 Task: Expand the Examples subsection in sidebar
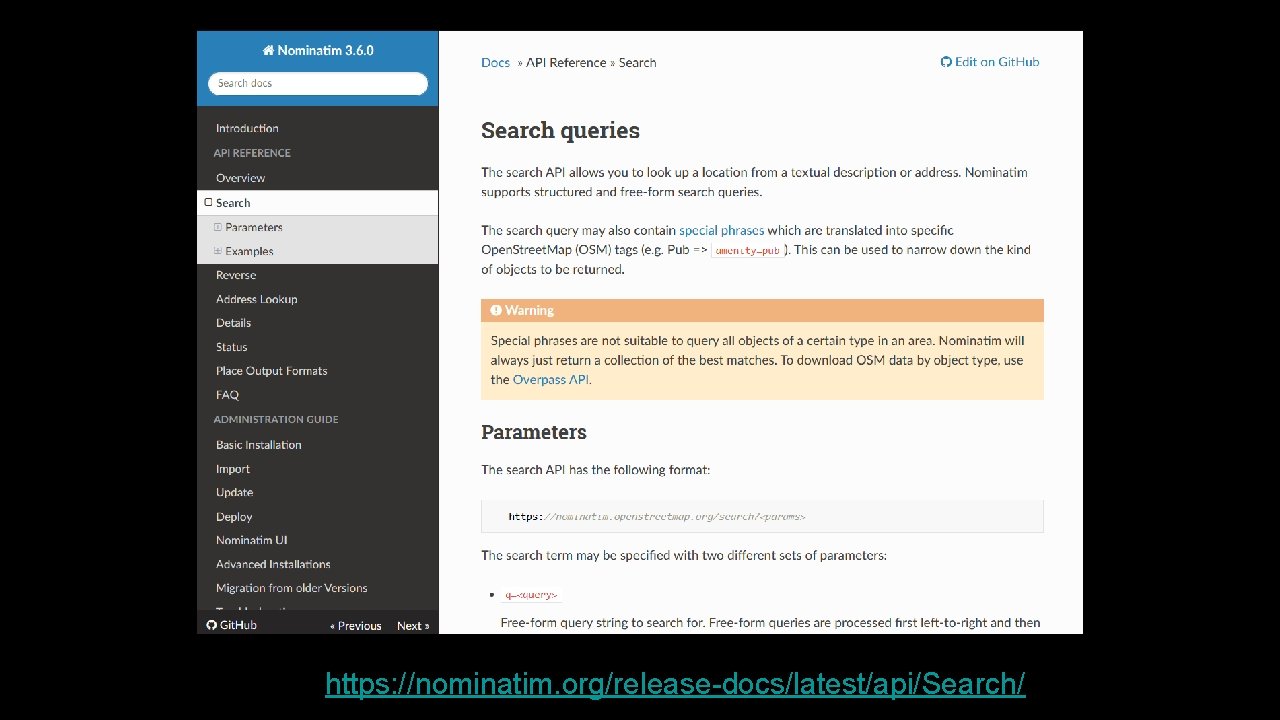[218, 251]
